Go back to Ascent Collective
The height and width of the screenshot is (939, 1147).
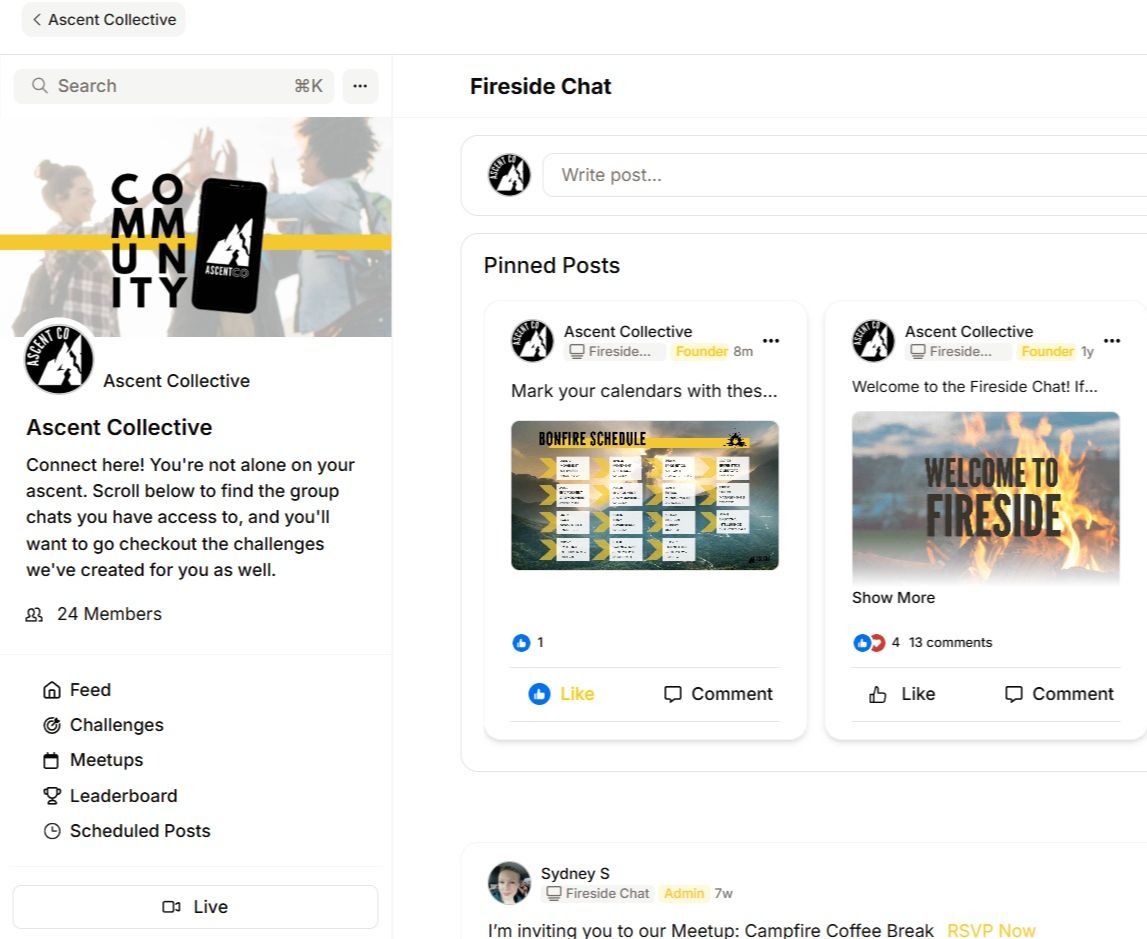click(104, 20)
